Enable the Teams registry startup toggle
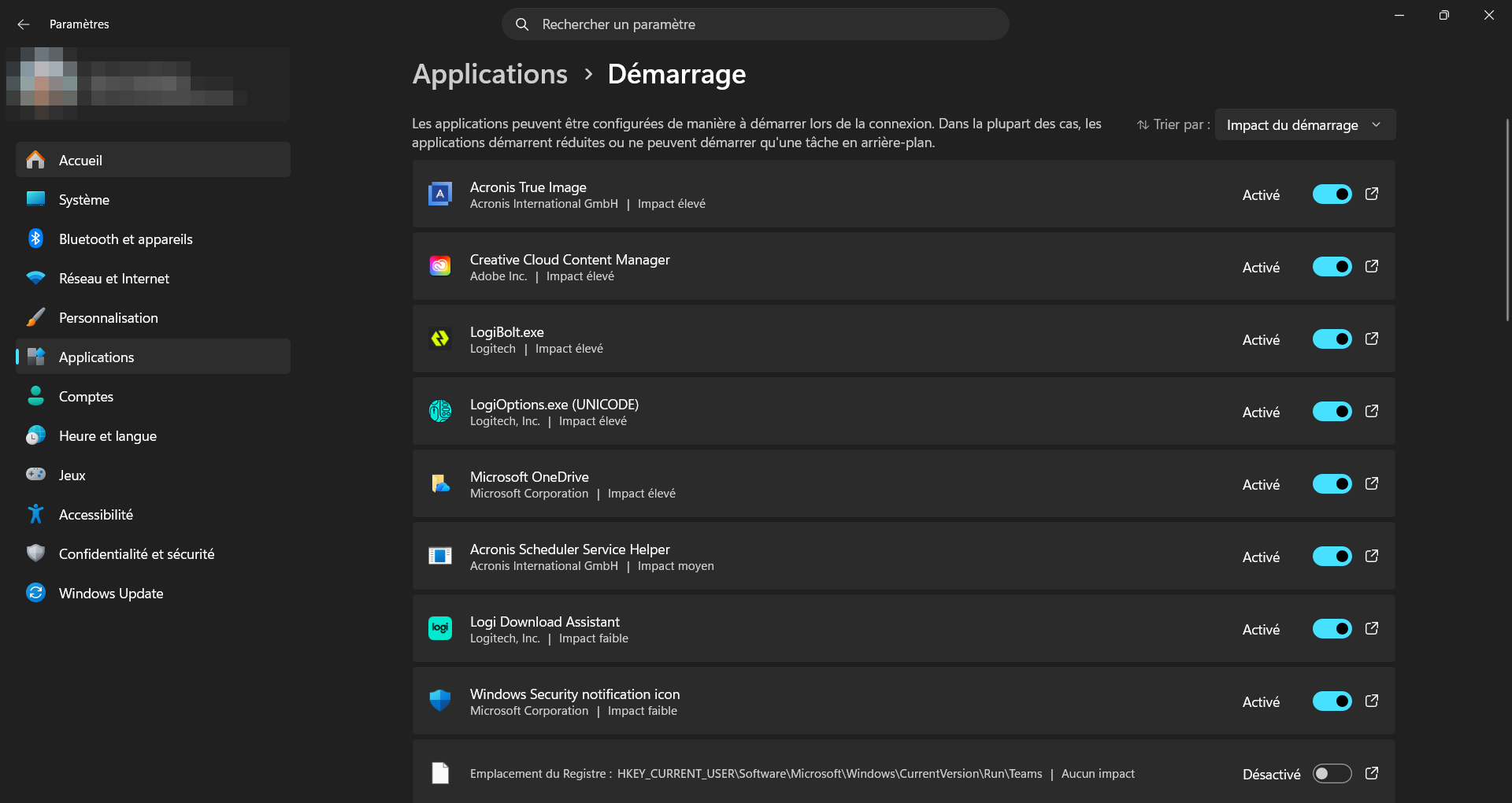The image size is (1512, 803). pyautogui.click(x=1332, y=773)
